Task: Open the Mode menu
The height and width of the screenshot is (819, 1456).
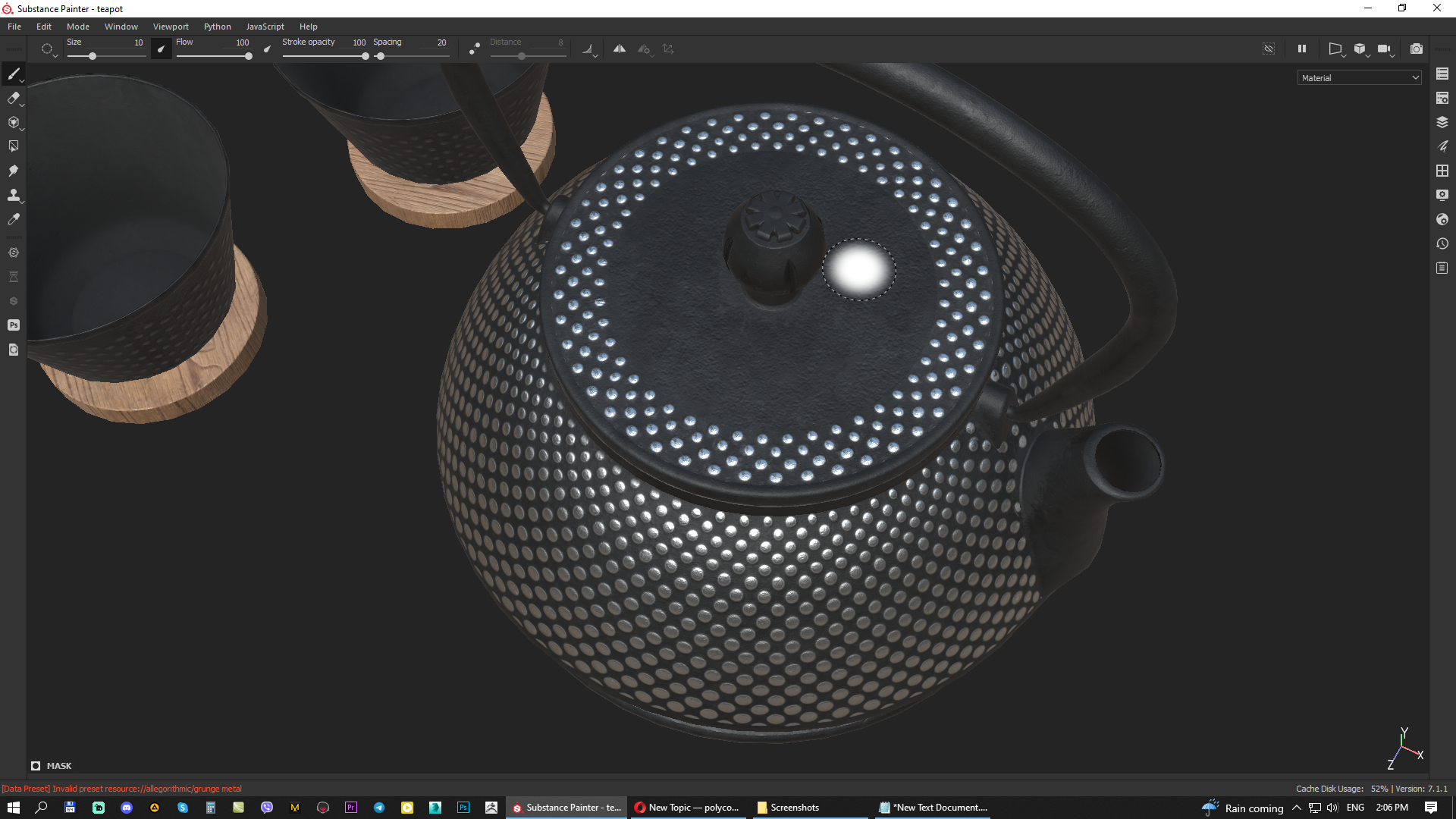Action: 78,27
